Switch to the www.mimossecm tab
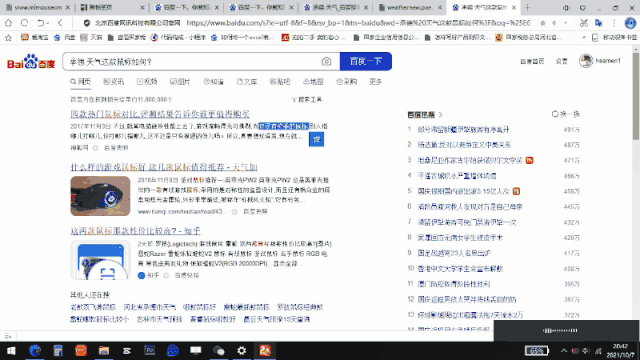Viewport: 640px width, 360px height. coord(38,7)
